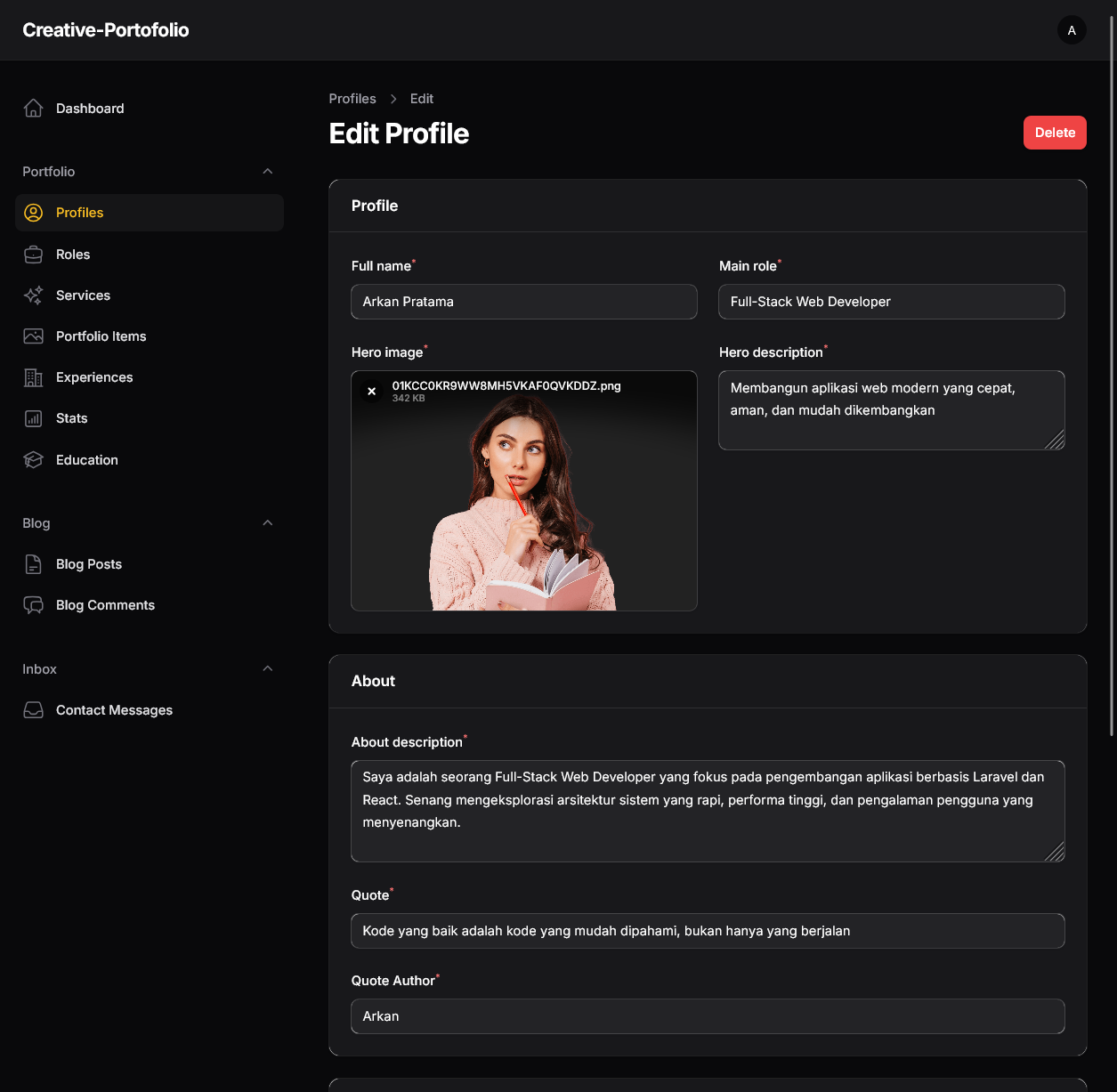Image resolution: width=1117 pixels, height=1092 pixels.
Task: Open Profiles from the breadcrumb
Action: point(352,98)
